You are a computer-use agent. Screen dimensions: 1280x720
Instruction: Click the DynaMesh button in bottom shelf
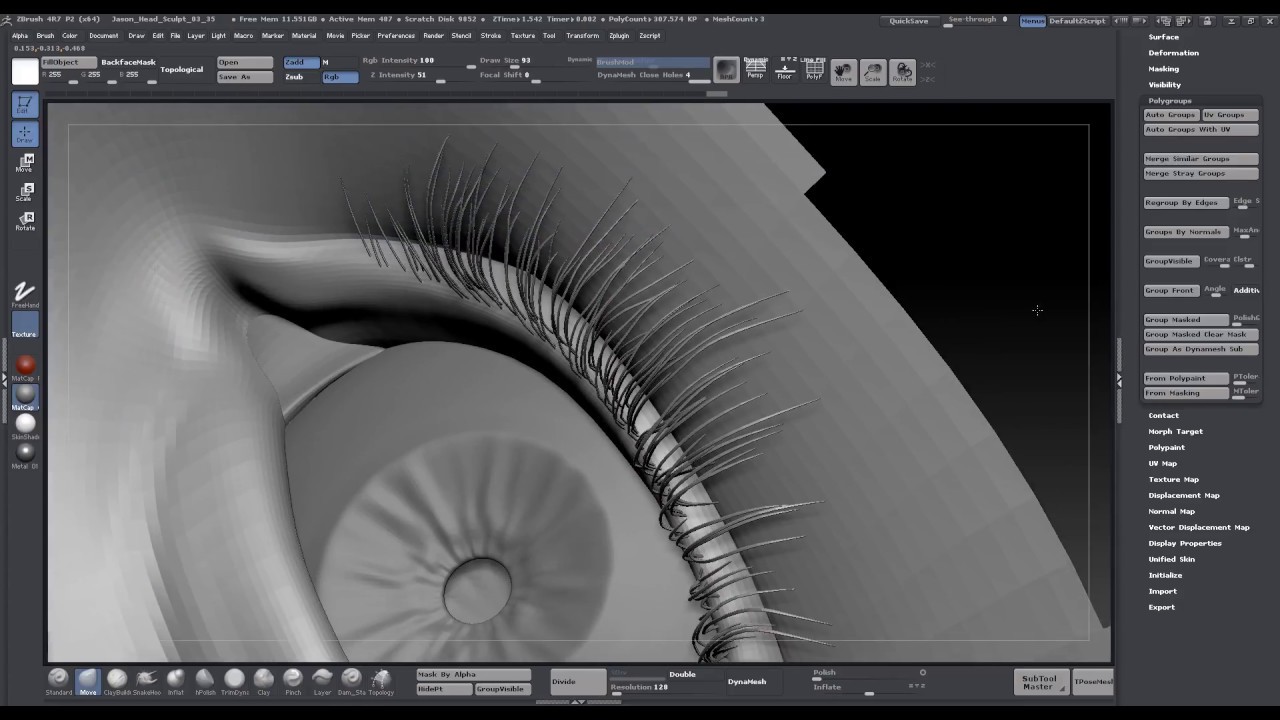point(747,682)
